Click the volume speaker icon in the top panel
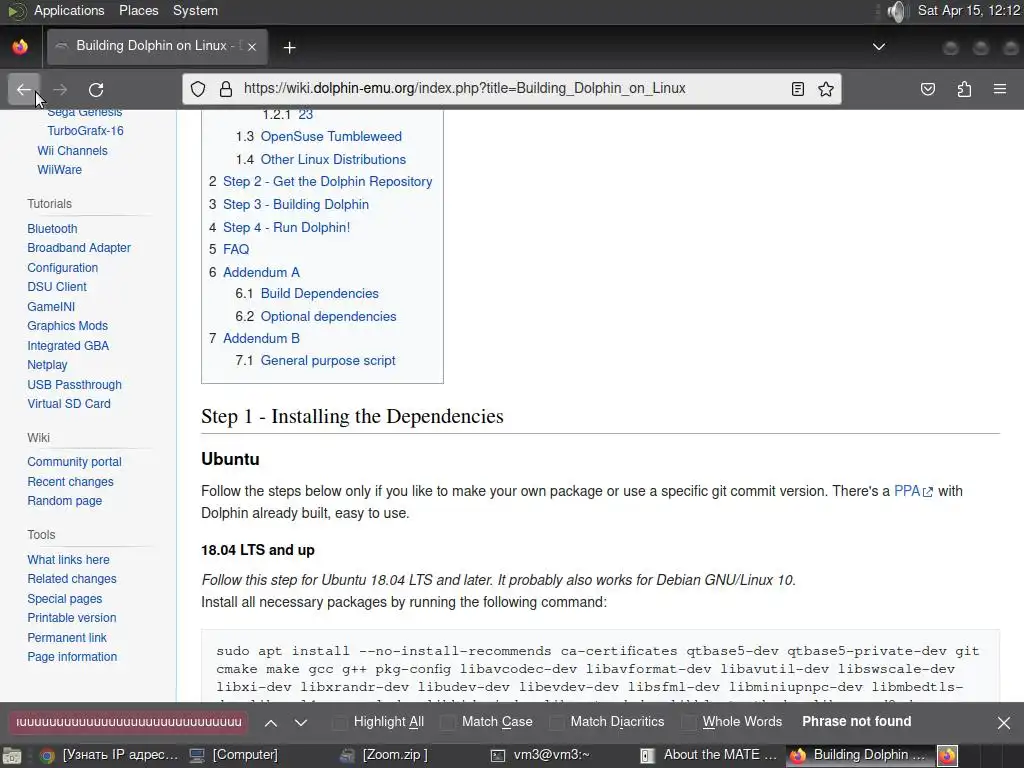The image size is (1024, 768). [x=897, y=11]
